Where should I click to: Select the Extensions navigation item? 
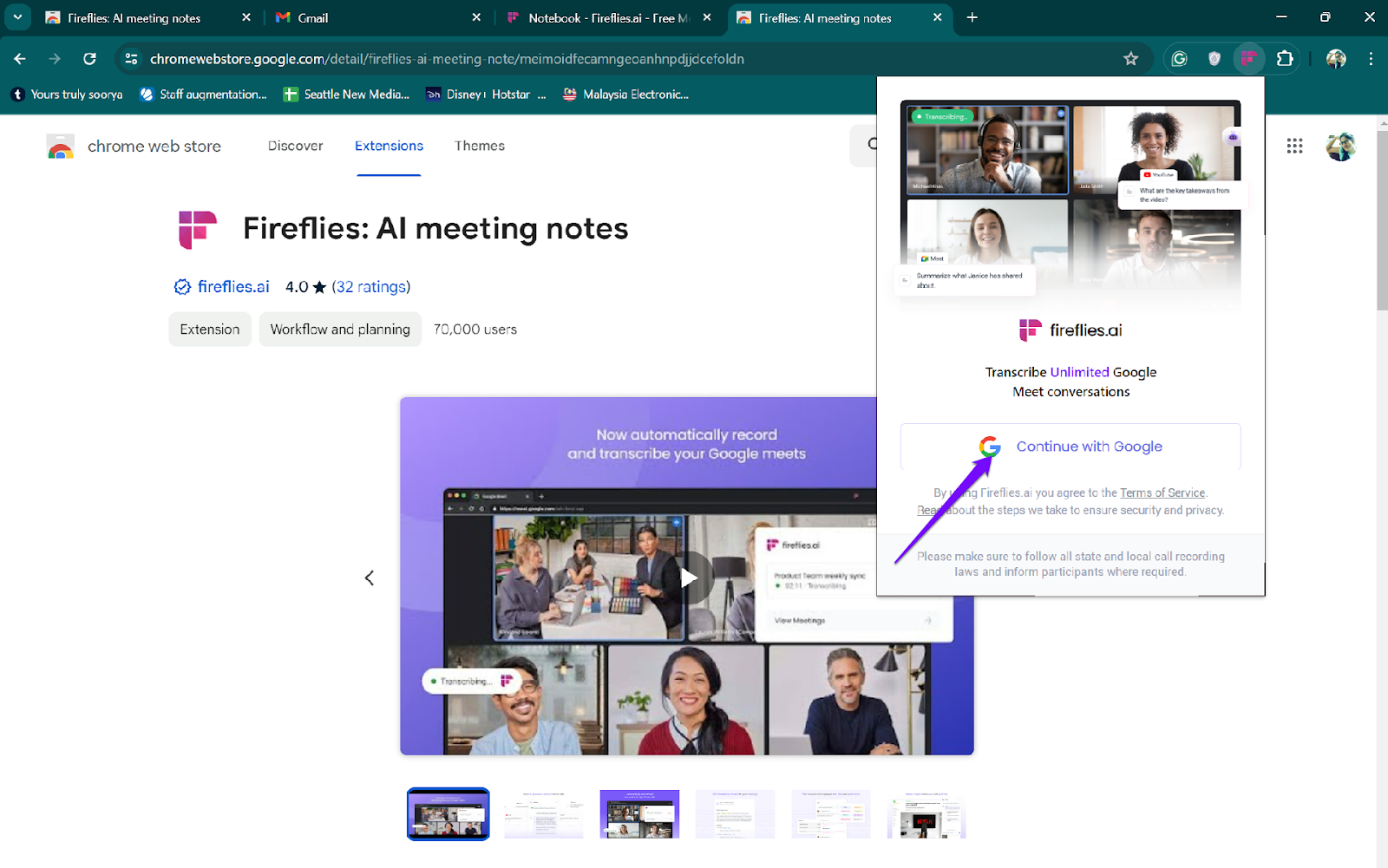click(x=389, y=146)
